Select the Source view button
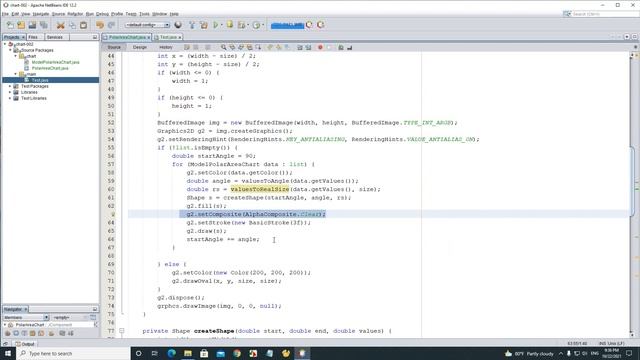This screenshot has height=360, width=640. pos(114,47)
